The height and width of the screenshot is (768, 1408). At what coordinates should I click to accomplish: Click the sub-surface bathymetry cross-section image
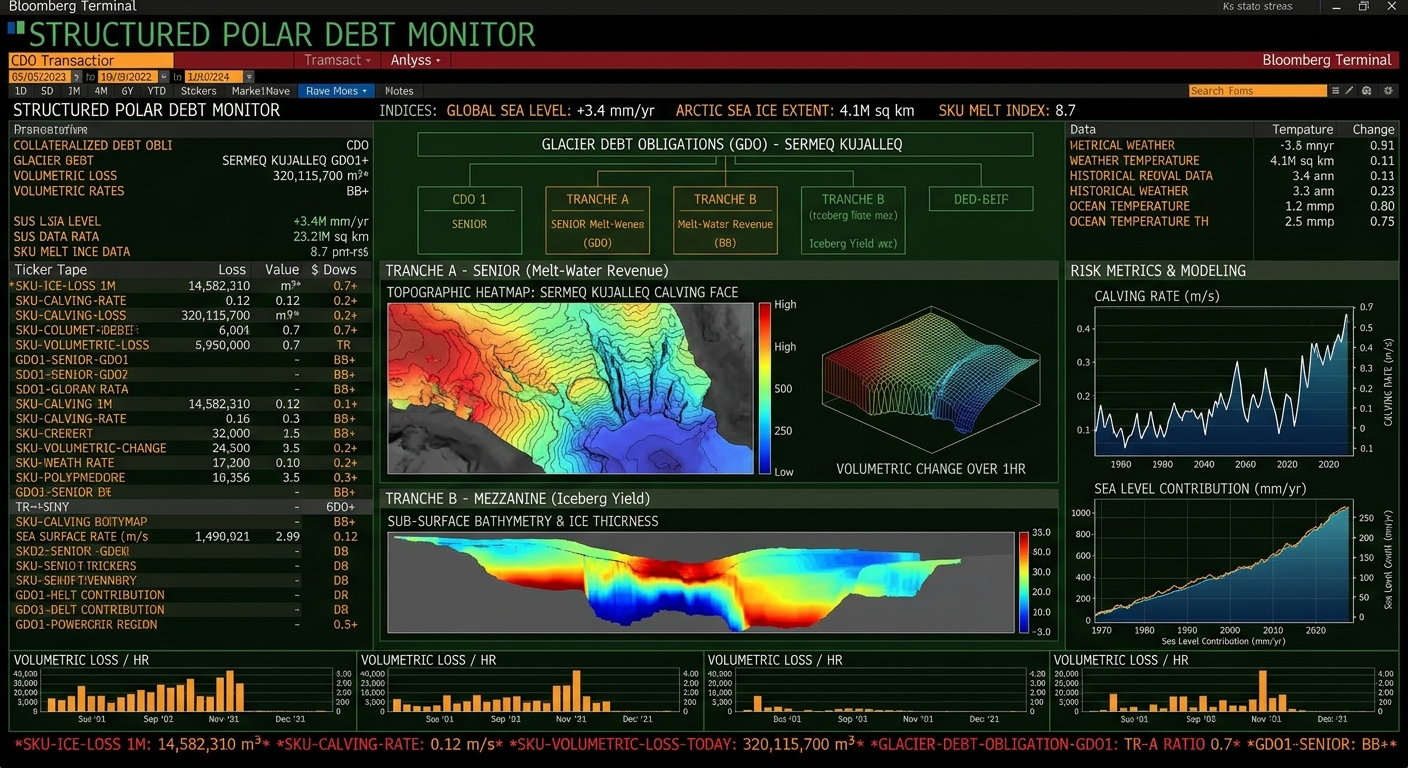pyautogui.click(x=701, y=581)
